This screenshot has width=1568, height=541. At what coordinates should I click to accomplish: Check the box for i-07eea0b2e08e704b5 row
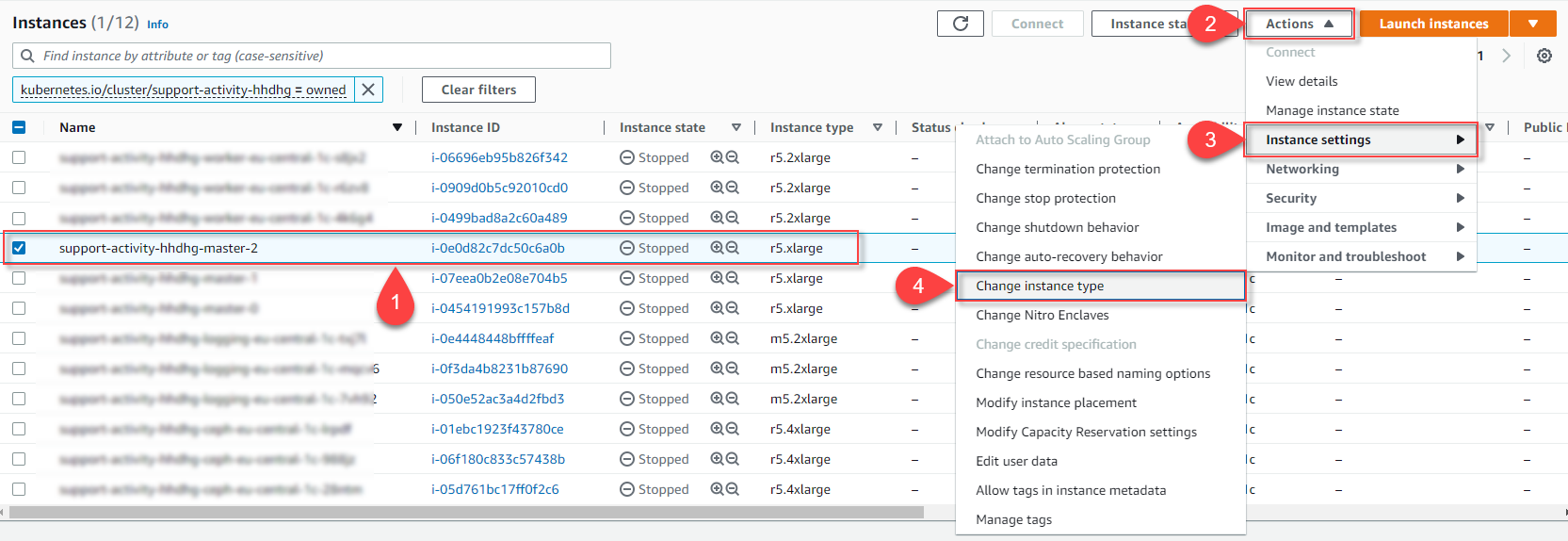pos(19,278)
